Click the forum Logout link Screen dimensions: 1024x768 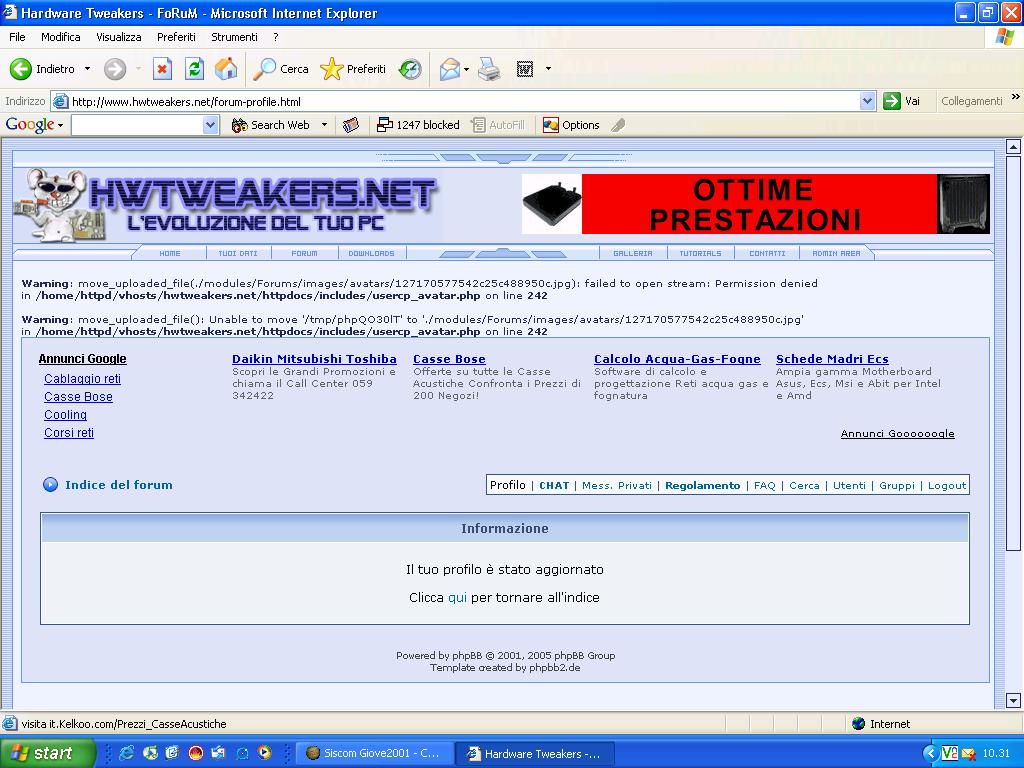(x=947, y=485)
